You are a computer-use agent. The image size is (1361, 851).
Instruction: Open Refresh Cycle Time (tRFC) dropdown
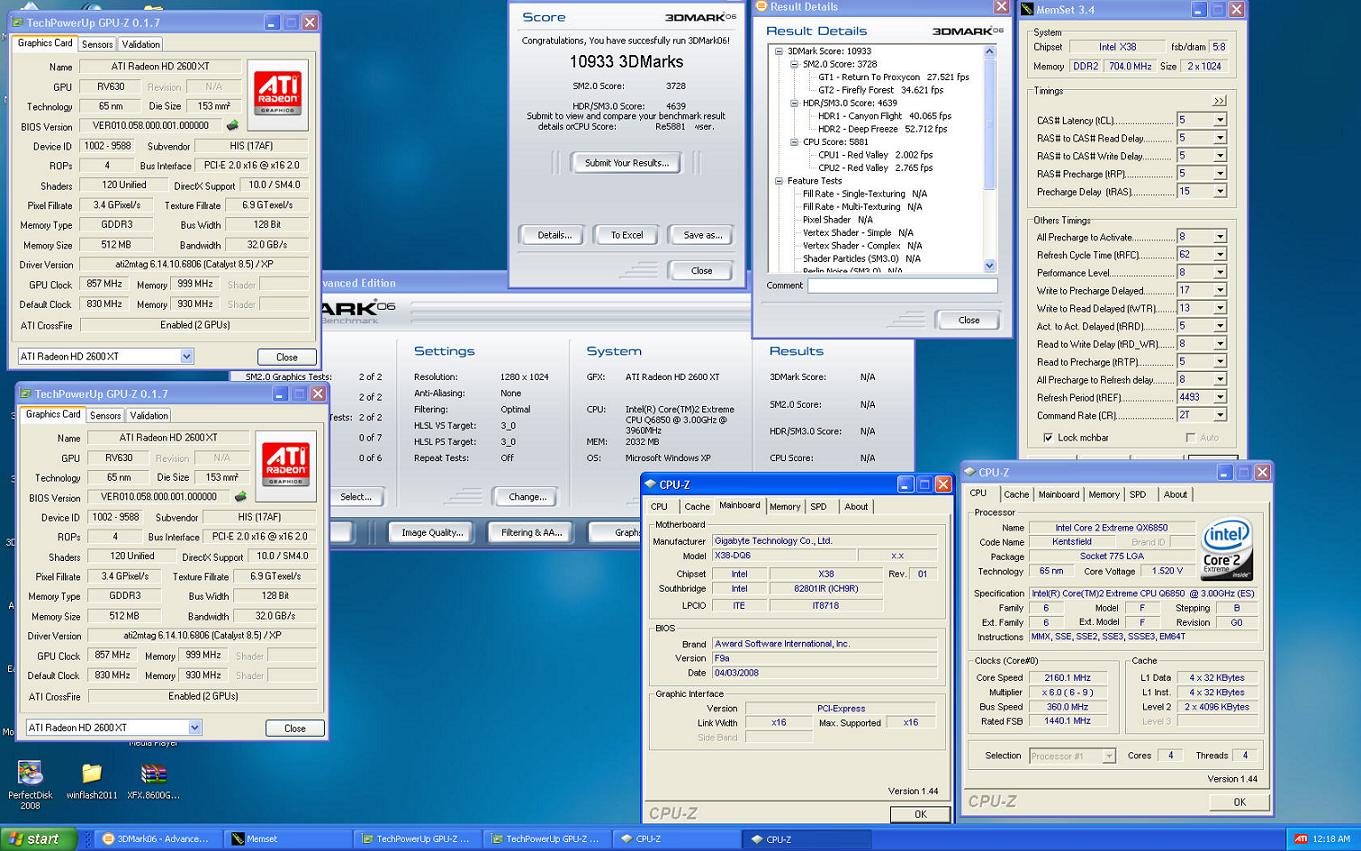click(x=1220, y=255)
